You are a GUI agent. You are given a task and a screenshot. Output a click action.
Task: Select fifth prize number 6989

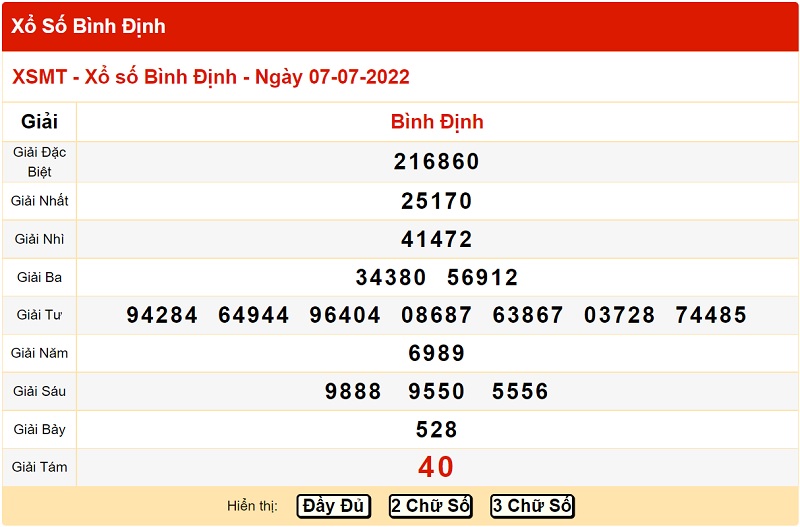click(x=437, y=353)
